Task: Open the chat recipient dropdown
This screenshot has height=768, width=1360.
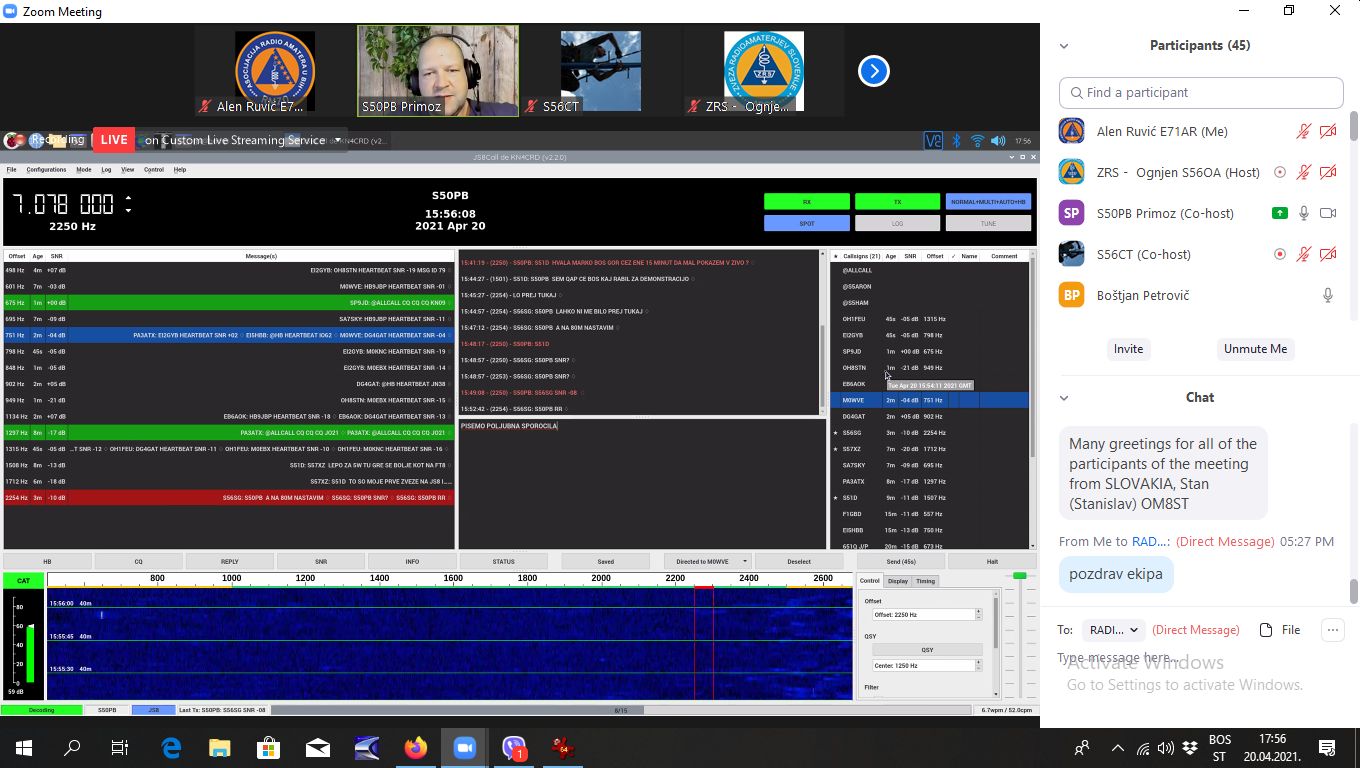Action: (x=1114, y=630)
